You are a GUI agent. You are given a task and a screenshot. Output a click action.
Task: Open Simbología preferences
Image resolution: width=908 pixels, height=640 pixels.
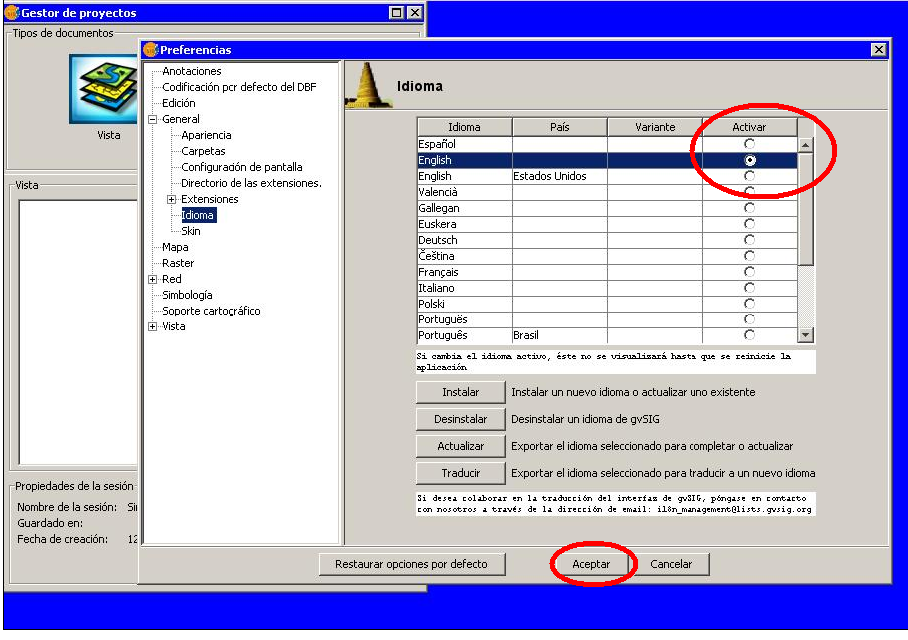tap(187, 295)
